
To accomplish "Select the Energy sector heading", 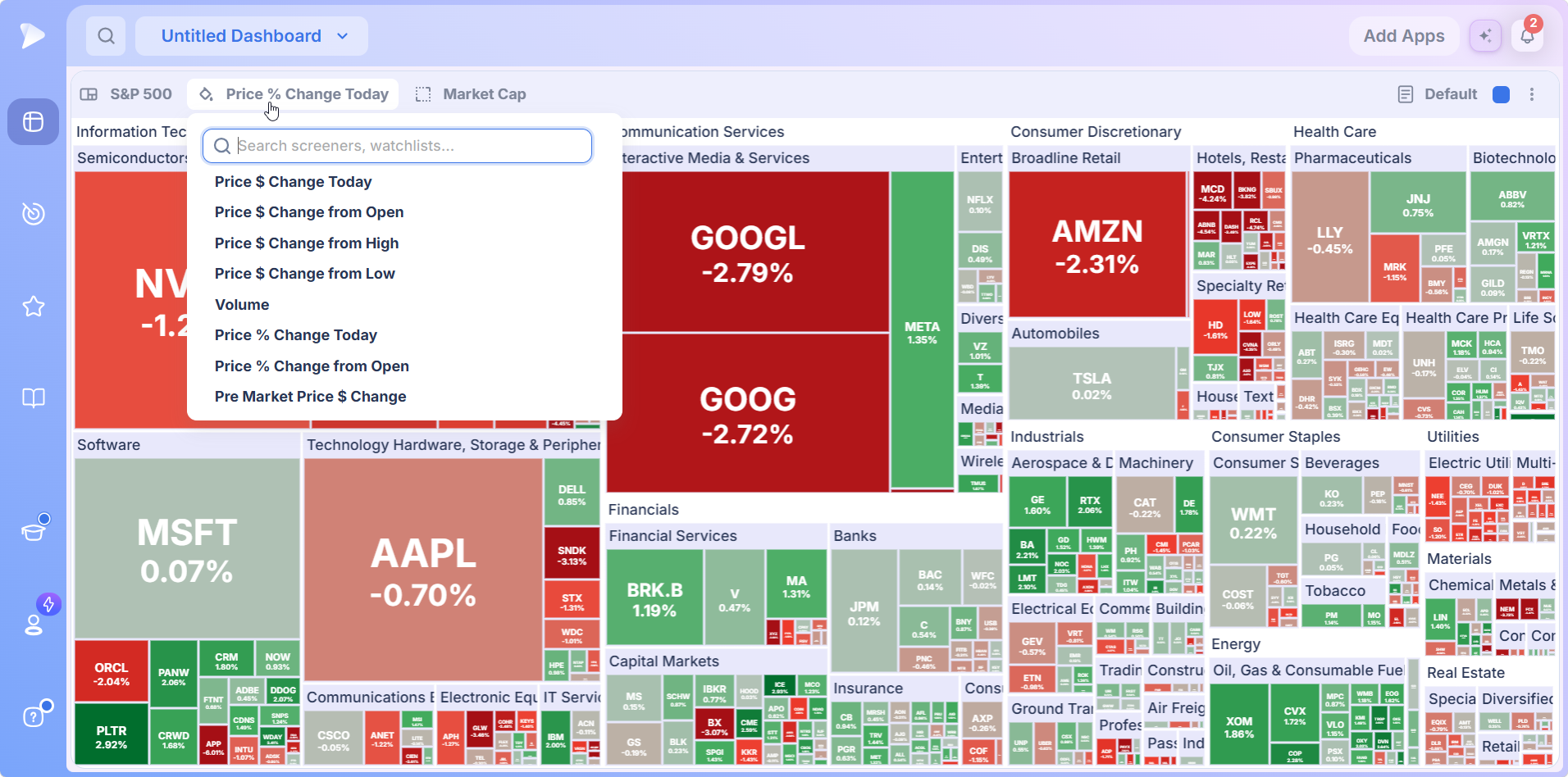I will click(1235, 644).
